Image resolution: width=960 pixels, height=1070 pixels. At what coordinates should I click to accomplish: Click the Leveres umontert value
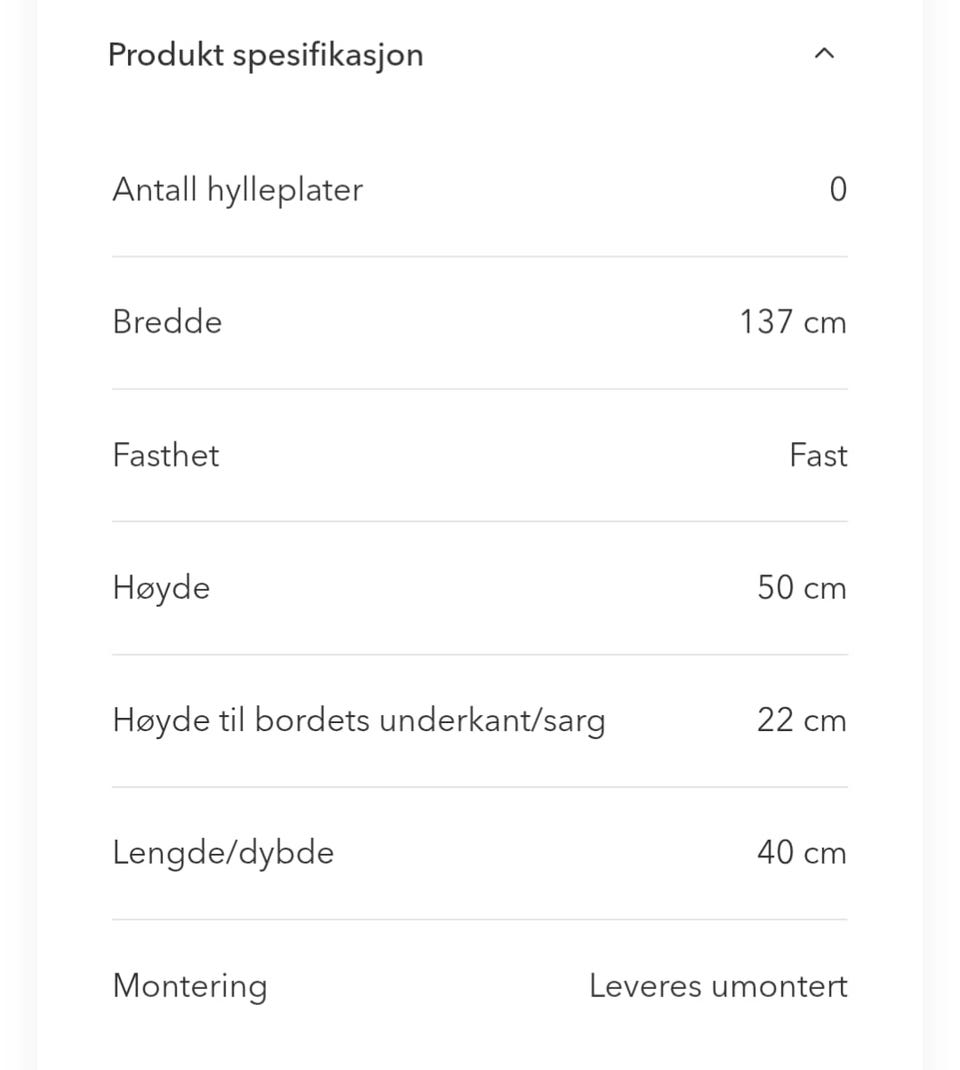[718, 985]
